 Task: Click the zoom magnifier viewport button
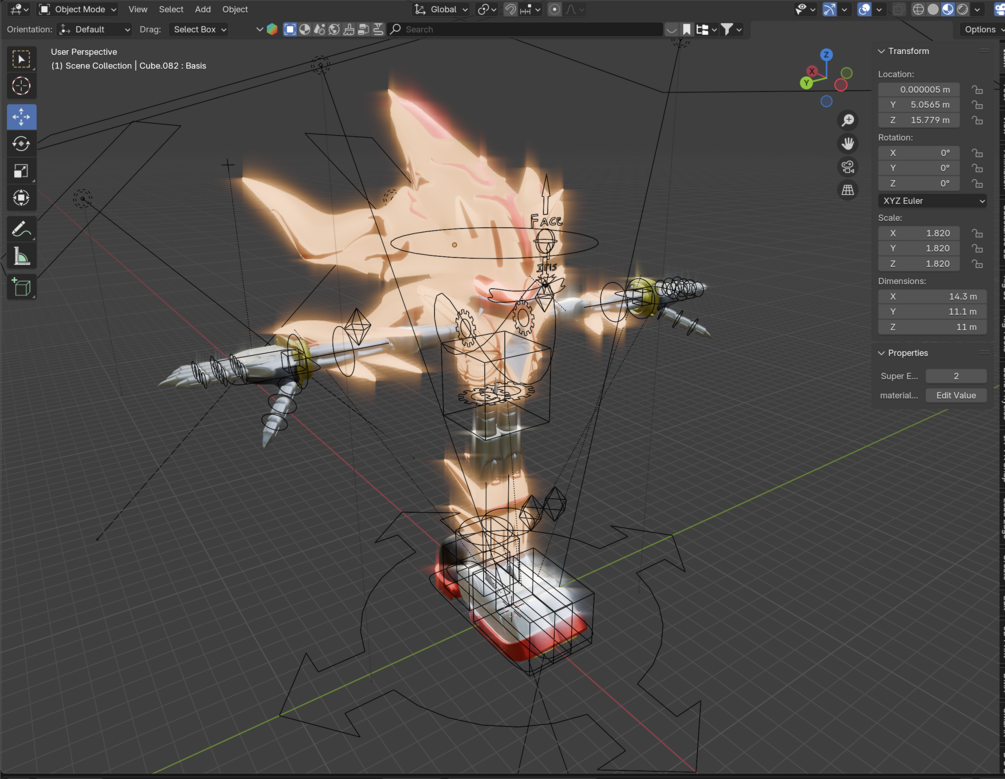click(x=847, y=121)
